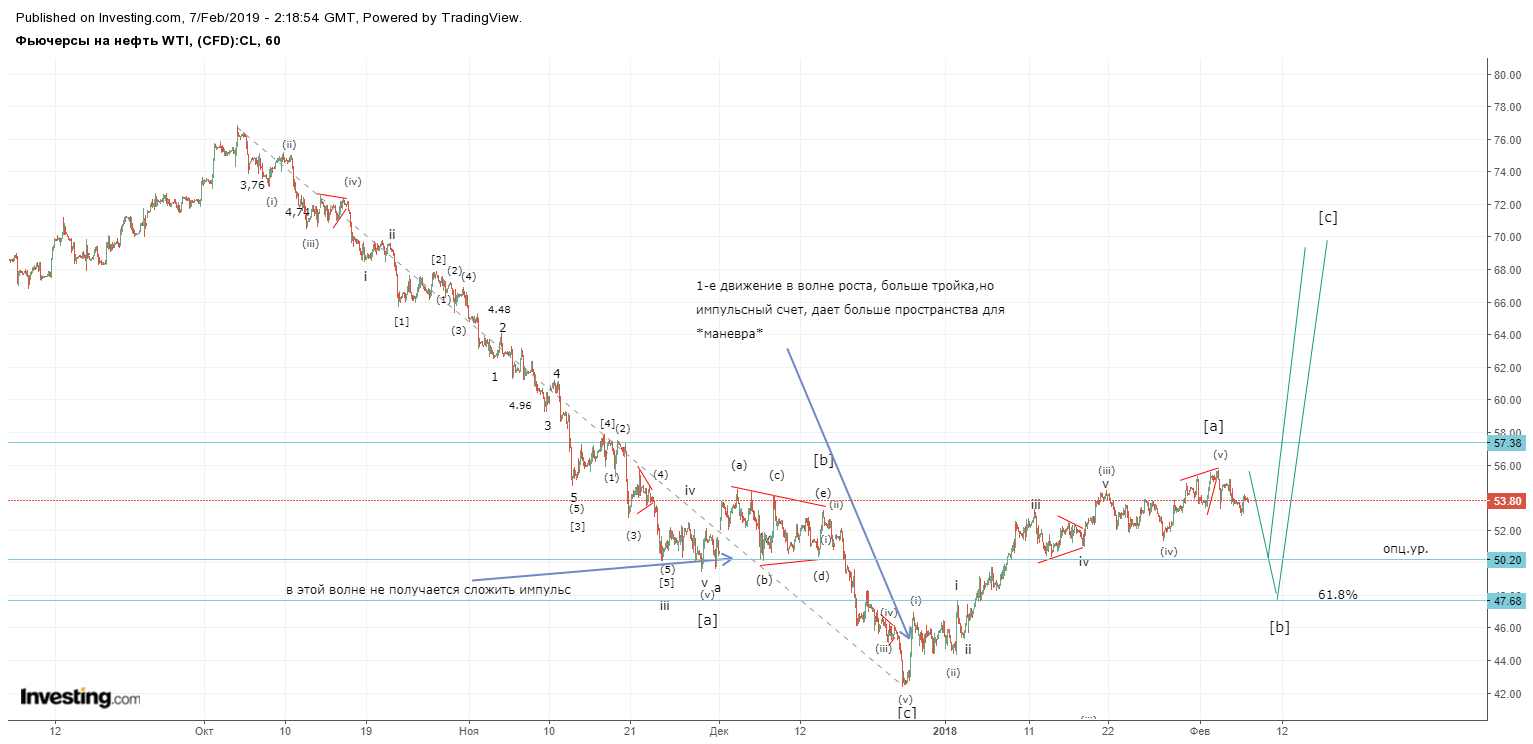
Task: Select the 76.00 price axis value
Action: click(x=1507, y=140)
